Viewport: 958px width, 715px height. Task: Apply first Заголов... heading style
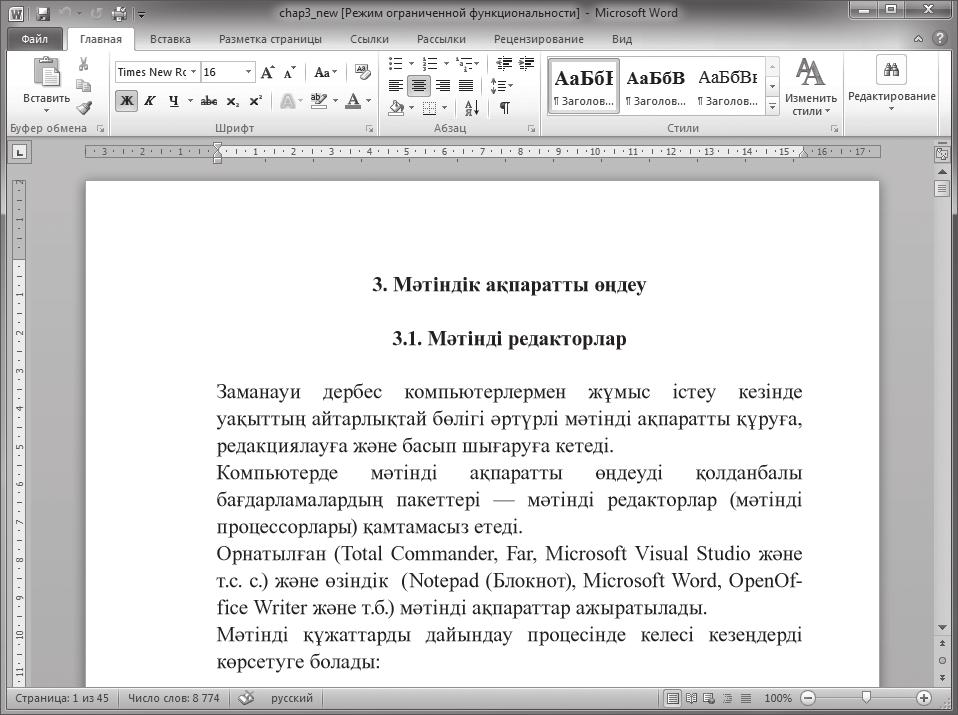click(583, 86)
